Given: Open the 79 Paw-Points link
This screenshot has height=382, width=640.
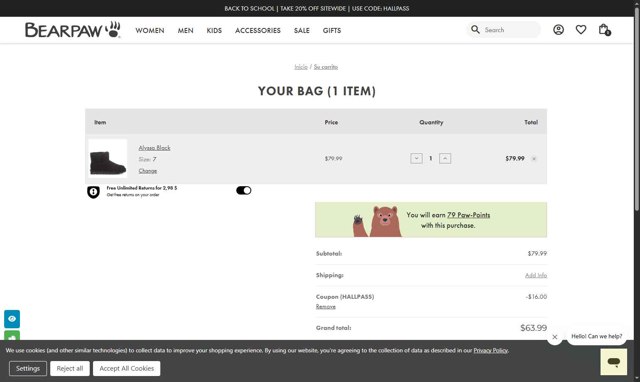Looking at the screenshot, I should (x=469, y=215).
